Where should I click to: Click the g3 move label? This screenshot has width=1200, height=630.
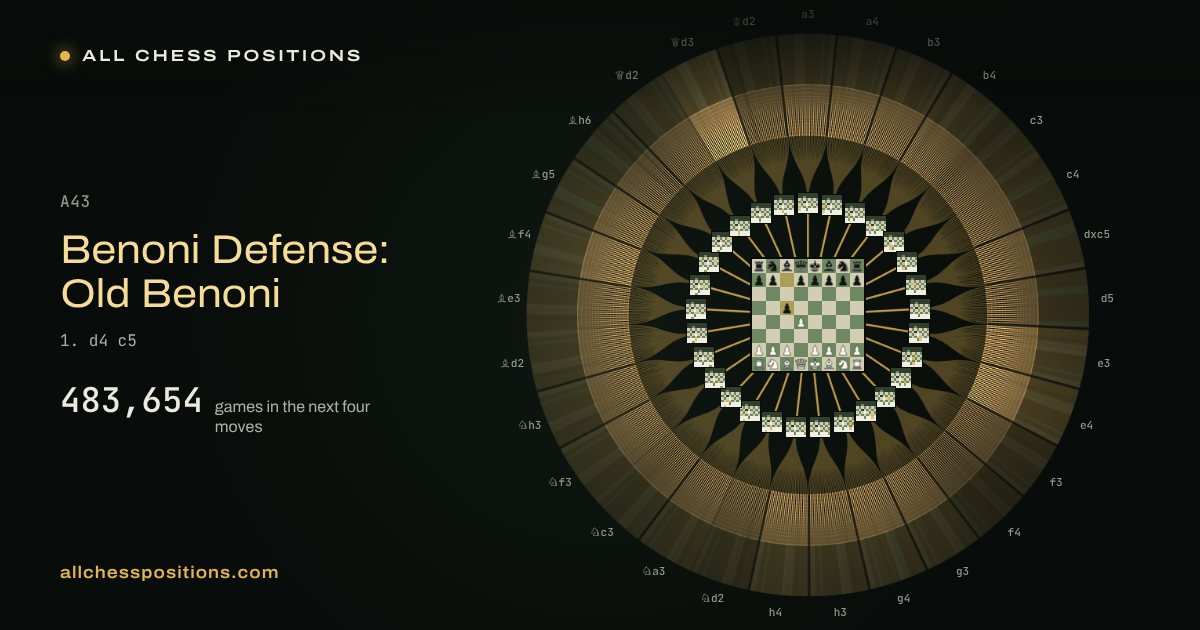[962, 572]
